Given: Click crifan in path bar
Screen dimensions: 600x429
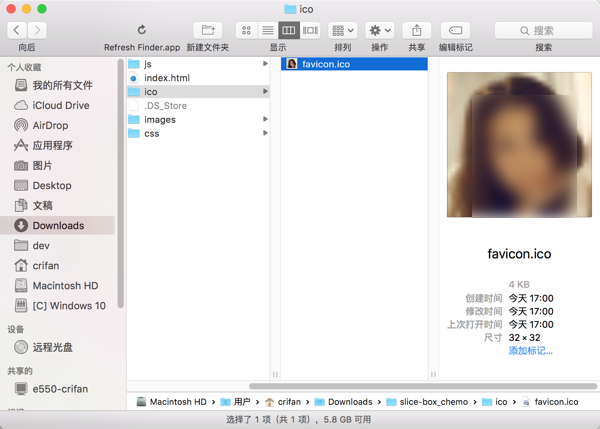Looking at the screenshot, I should coord(283,402).
